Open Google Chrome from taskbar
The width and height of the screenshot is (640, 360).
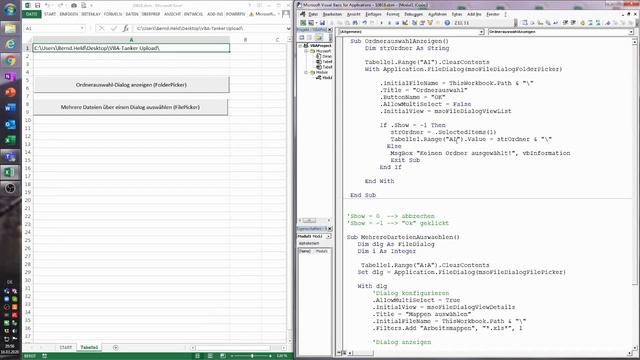click(x=10, y=60)
